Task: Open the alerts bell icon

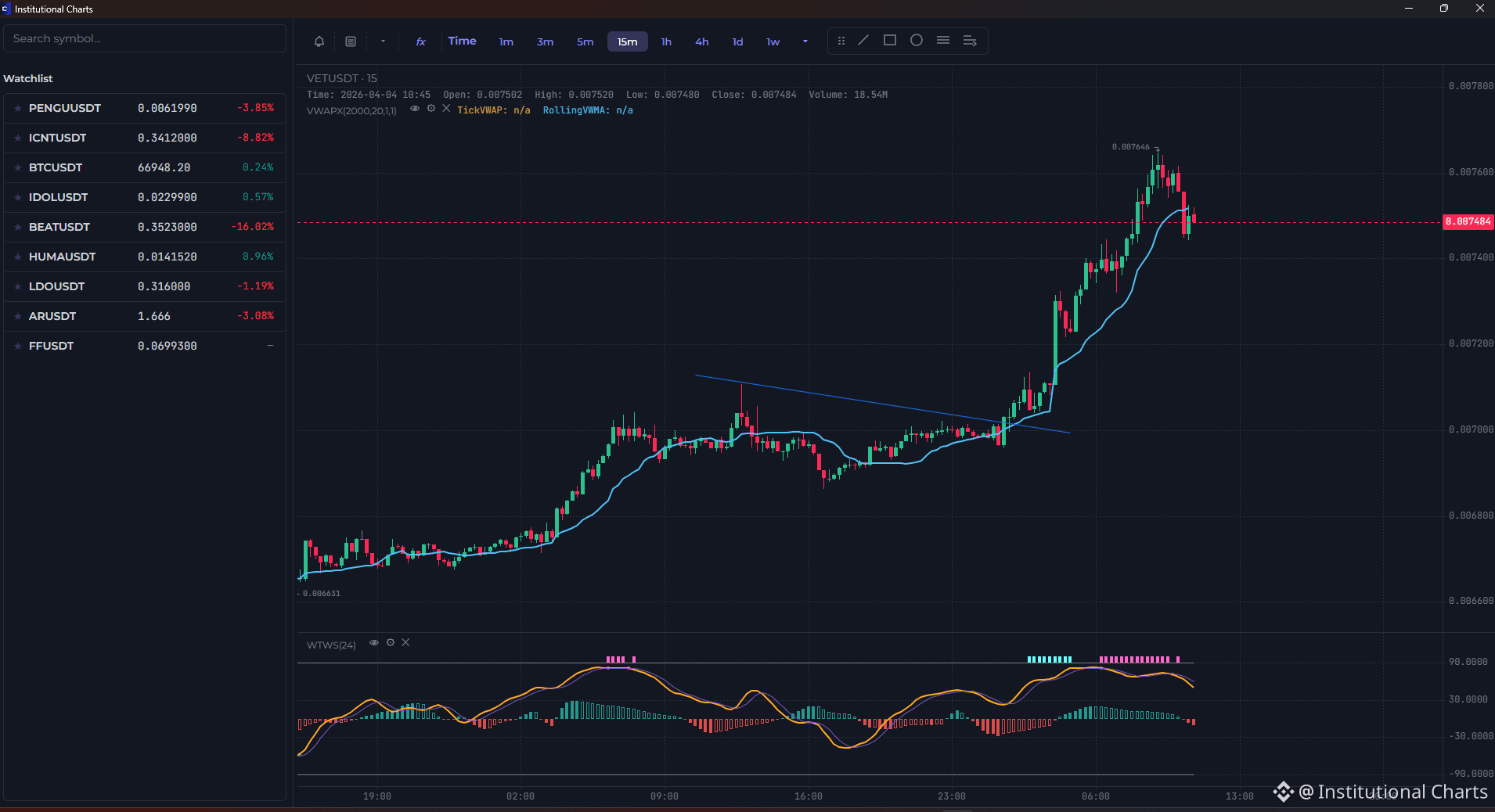Action: click(x=319, y=41)
